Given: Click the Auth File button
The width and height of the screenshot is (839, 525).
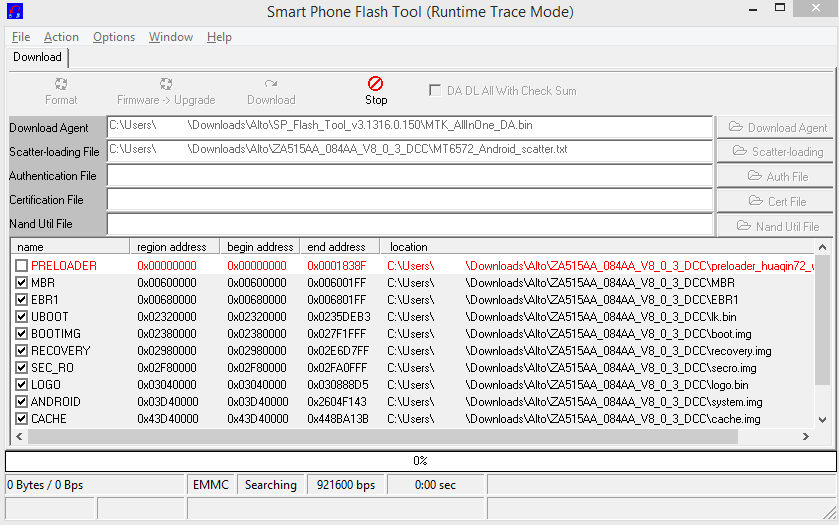Looking at the screenshot, I should coord(775,176).
